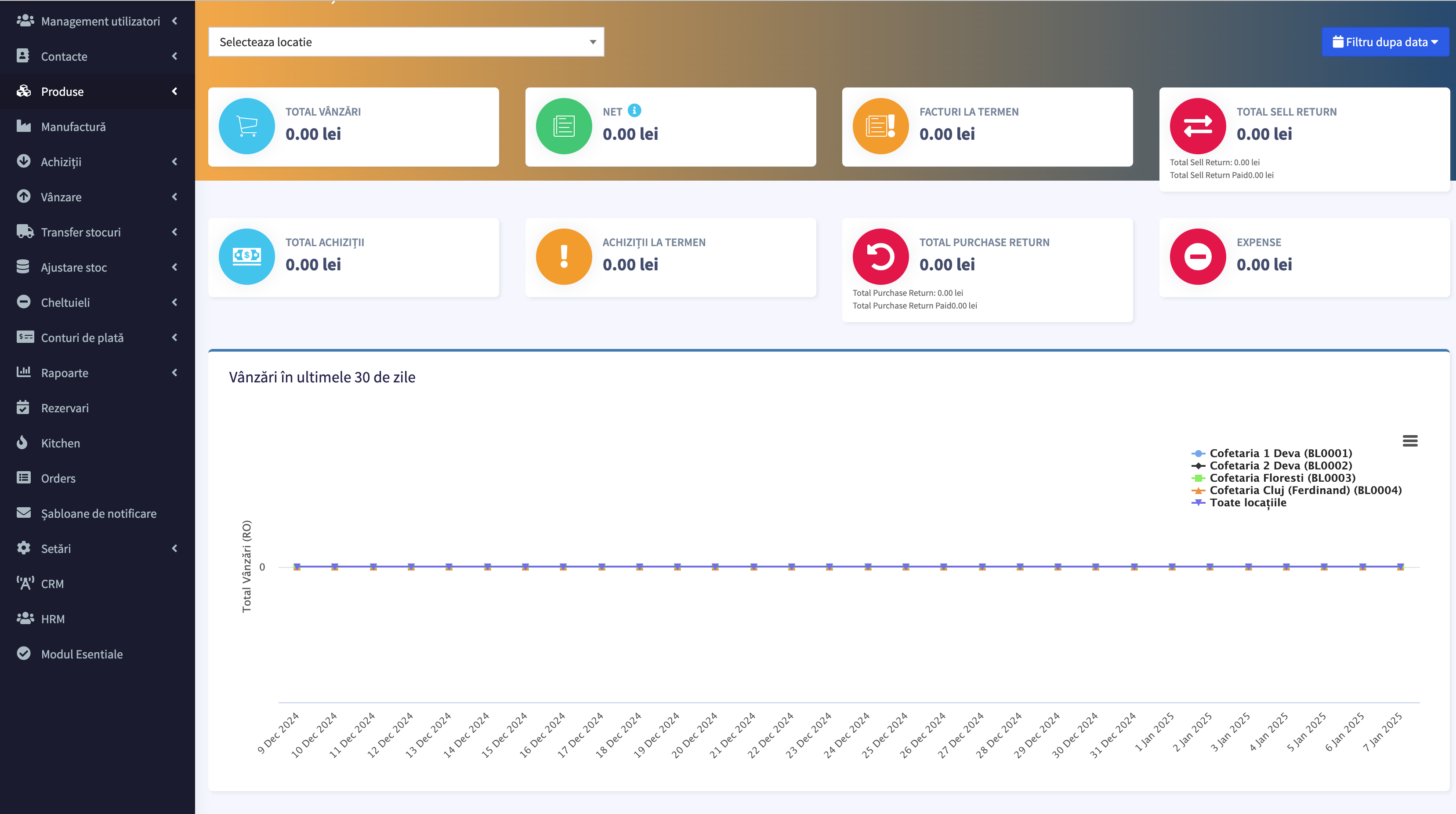Go to Orders in the sidebar
The image size is (1456, 814).
tap(58, 478)
